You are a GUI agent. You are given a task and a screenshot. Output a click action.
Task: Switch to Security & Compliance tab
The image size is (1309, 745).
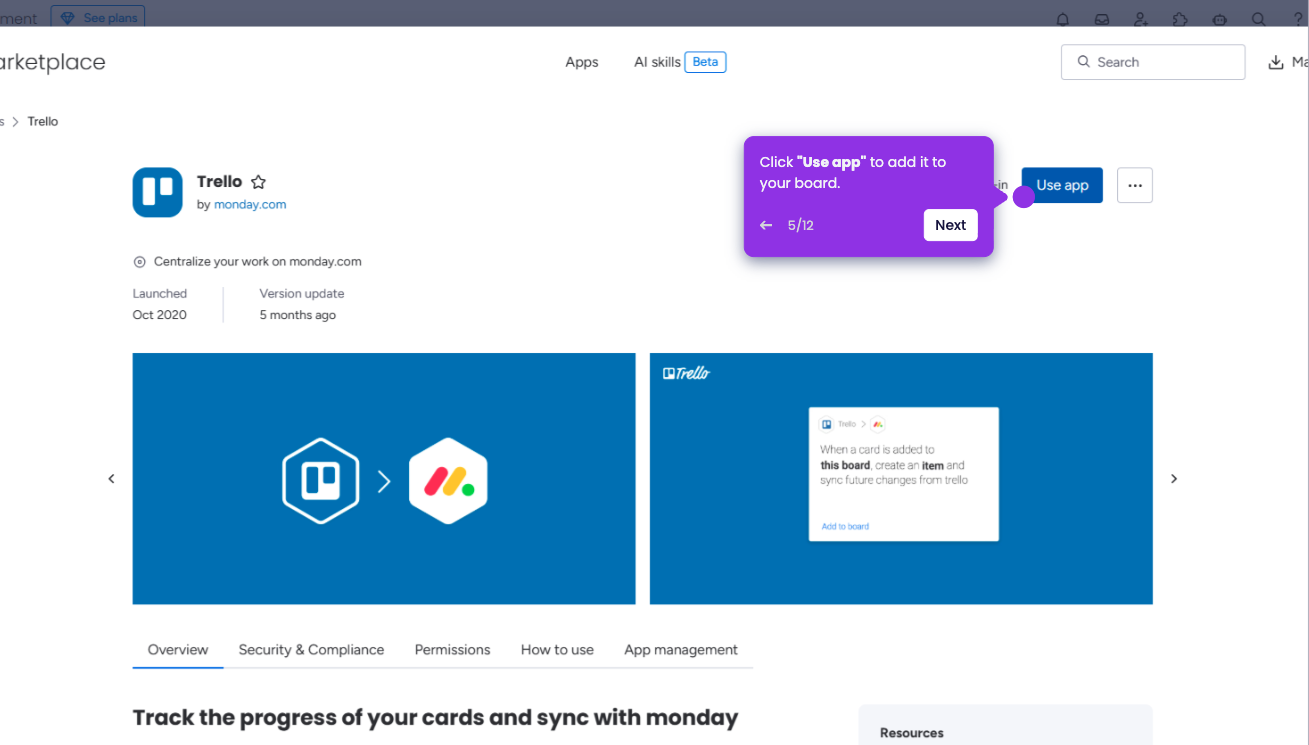311,650
